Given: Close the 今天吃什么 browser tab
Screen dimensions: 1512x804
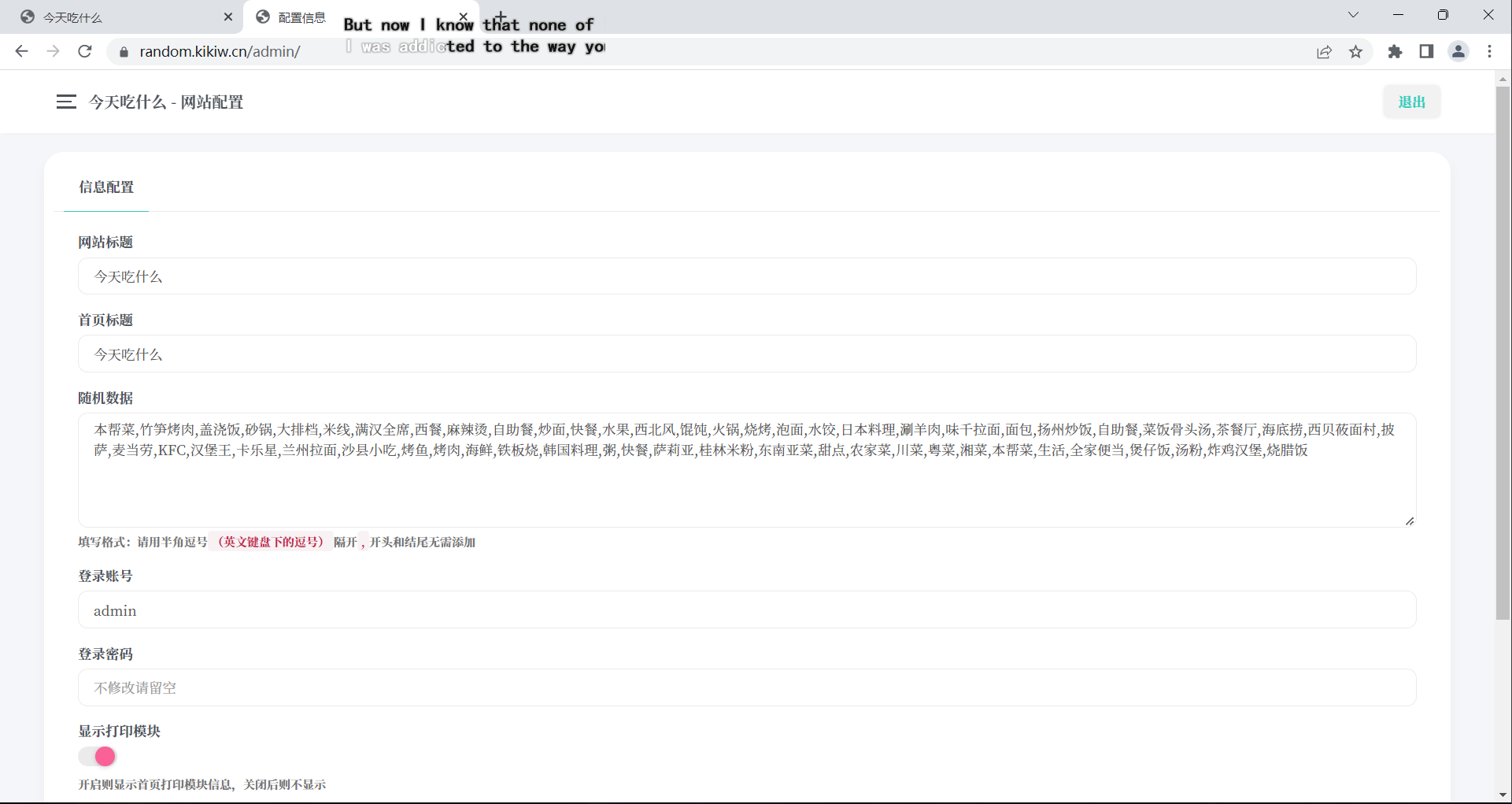Looking at the screenshot, I should (x=228, y=17).
